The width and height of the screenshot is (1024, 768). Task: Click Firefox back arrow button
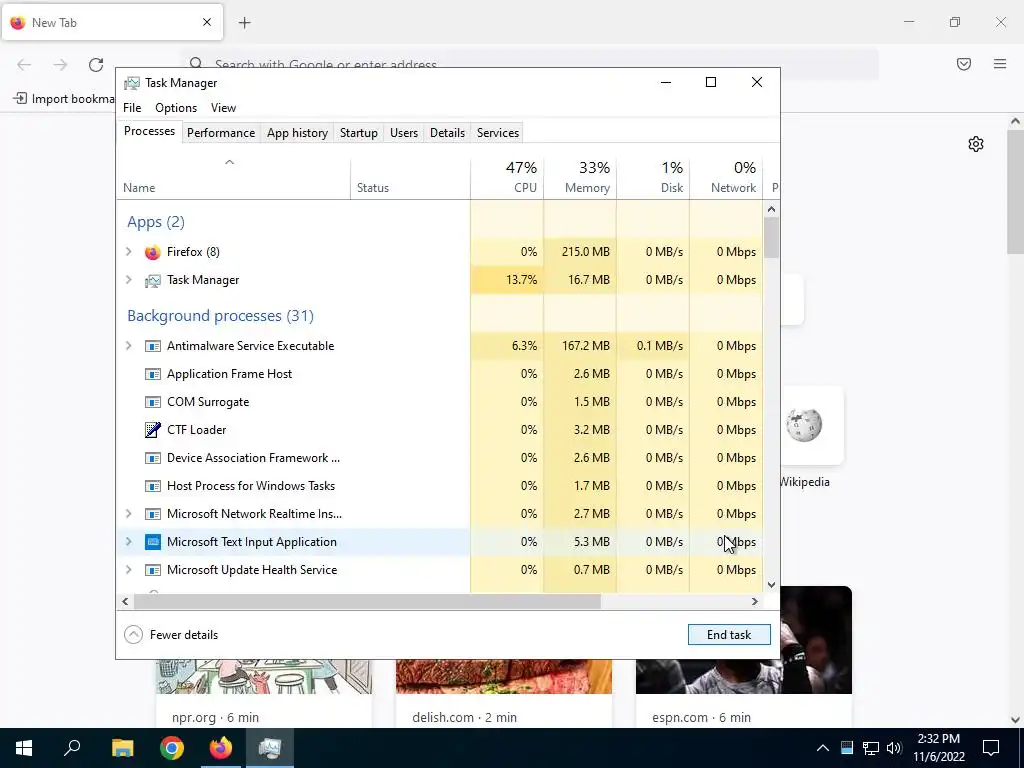[24, 64]
